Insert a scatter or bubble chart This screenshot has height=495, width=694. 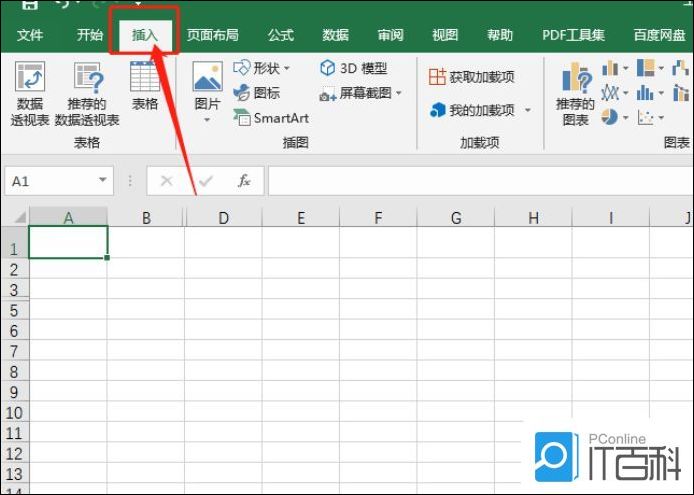tap(645, 117)
